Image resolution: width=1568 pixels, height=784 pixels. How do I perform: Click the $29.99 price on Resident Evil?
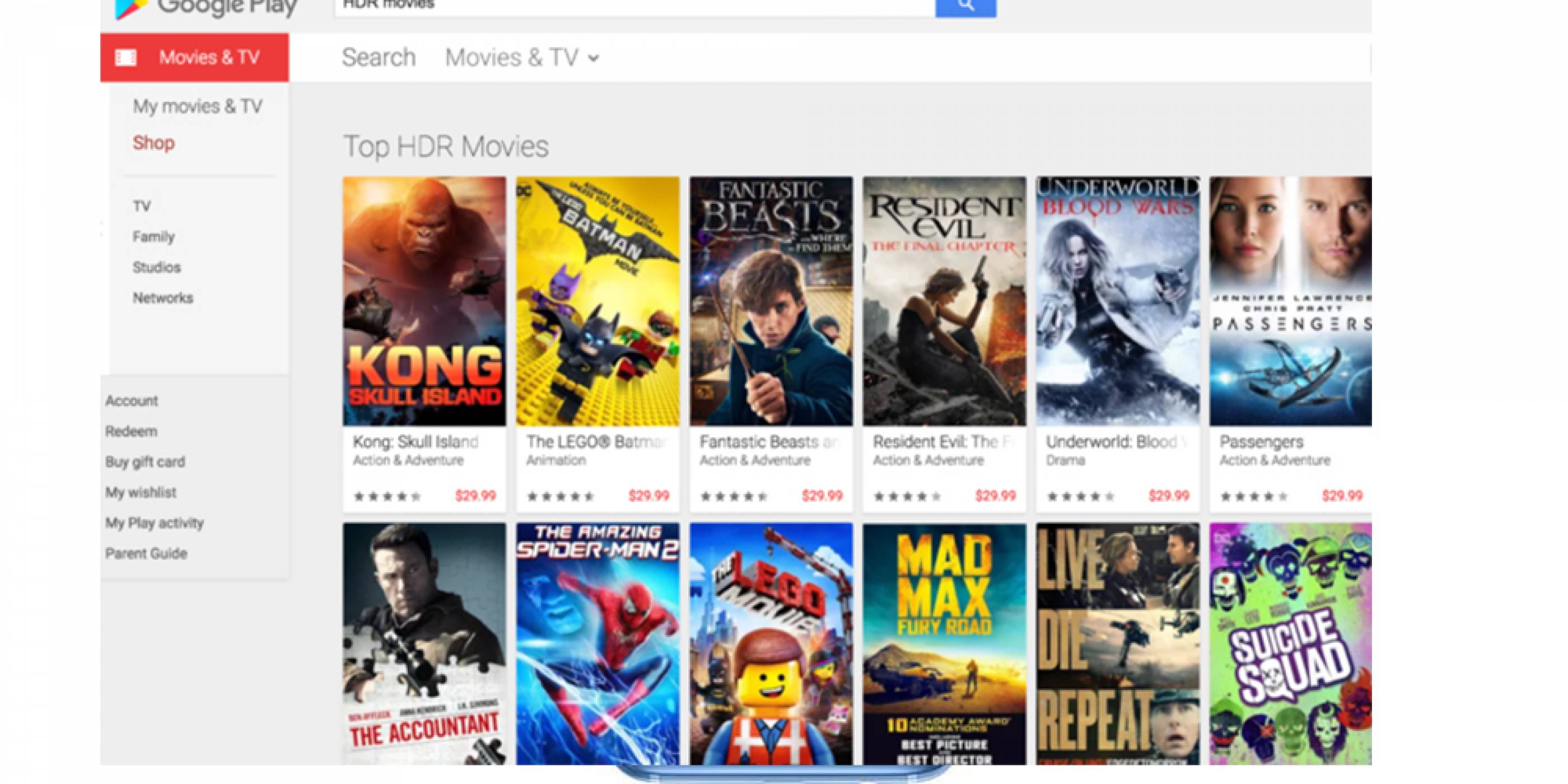click(995, 496)
